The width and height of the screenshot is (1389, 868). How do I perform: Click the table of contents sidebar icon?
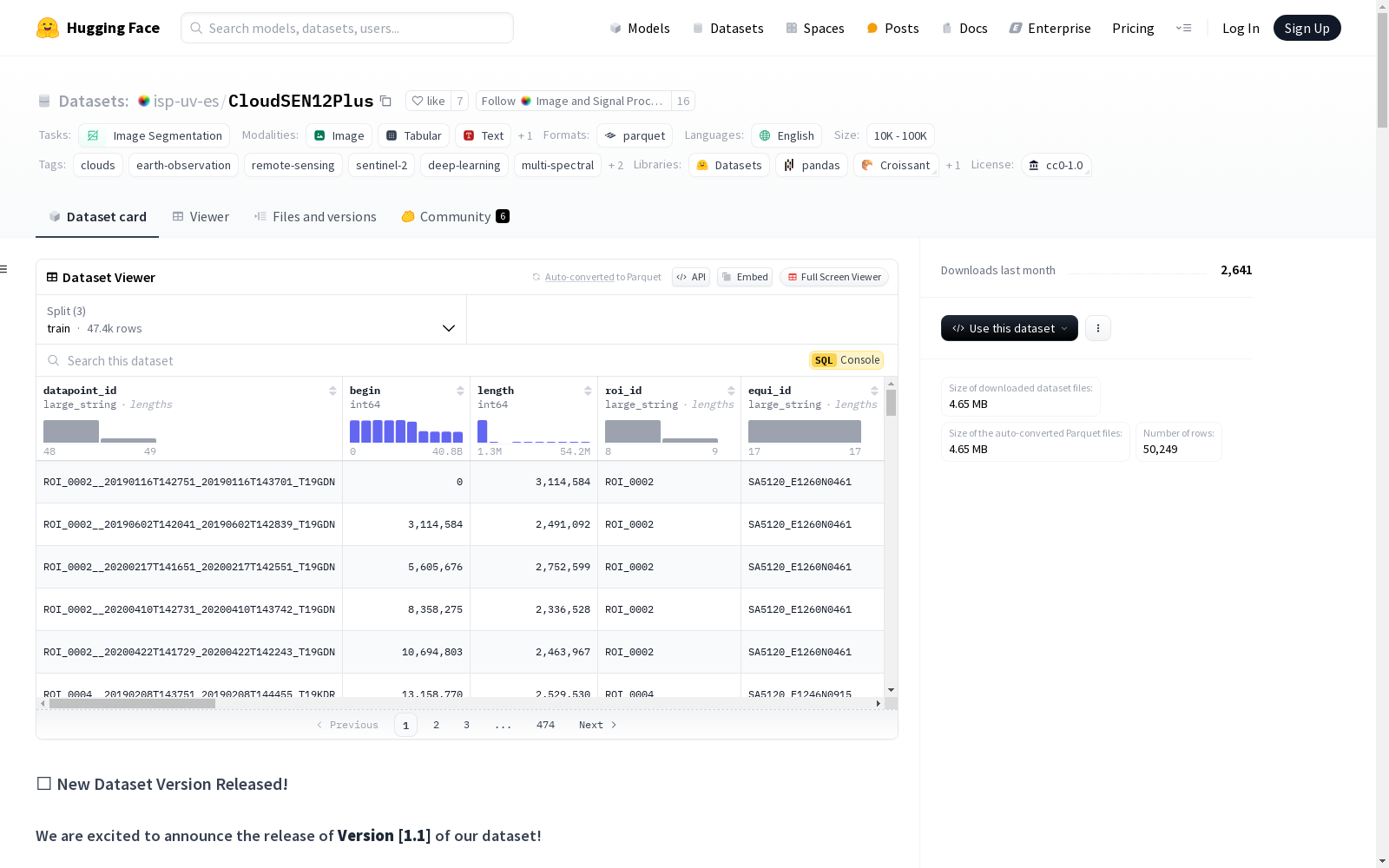click(3, 269)
